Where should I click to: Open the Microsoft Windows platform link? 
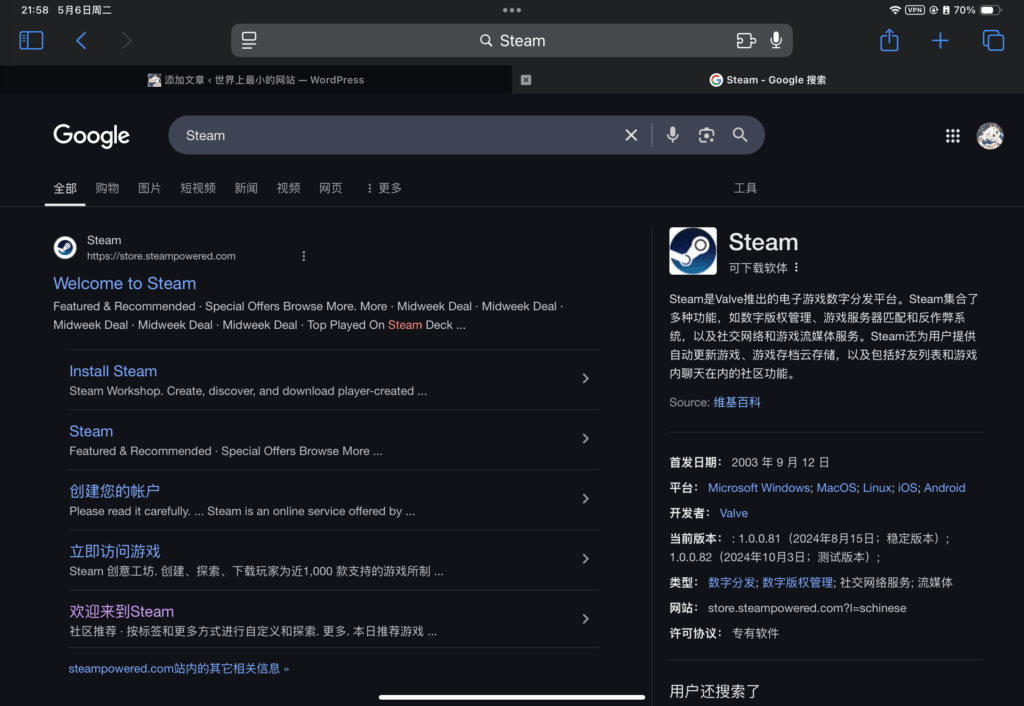point(758,488)
